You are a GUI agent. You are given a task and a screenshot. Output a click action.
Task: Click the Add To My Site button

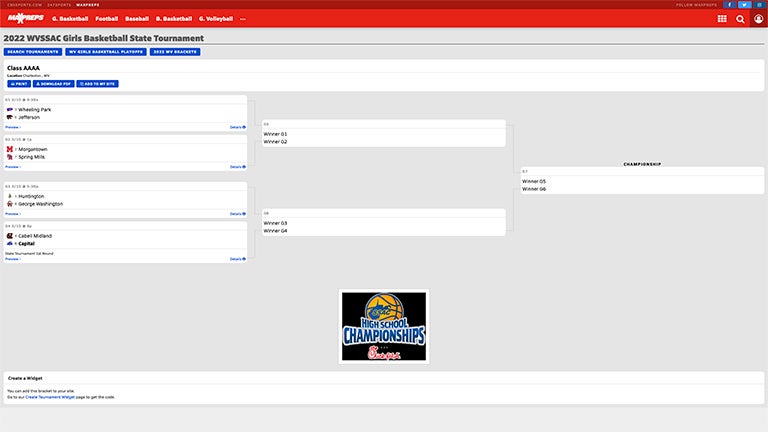(x=98, y=84)
